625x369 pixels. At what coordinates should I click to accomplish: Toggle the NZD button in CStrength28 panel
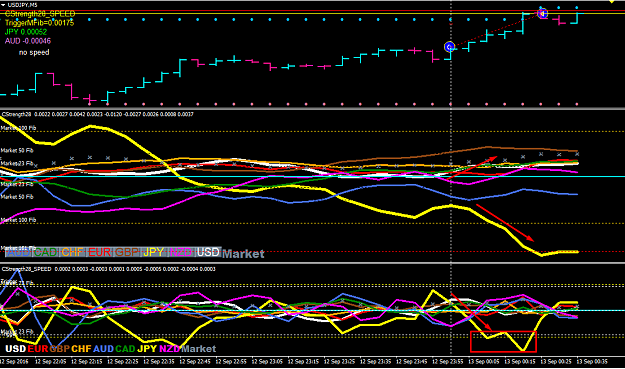coord(181,252)
